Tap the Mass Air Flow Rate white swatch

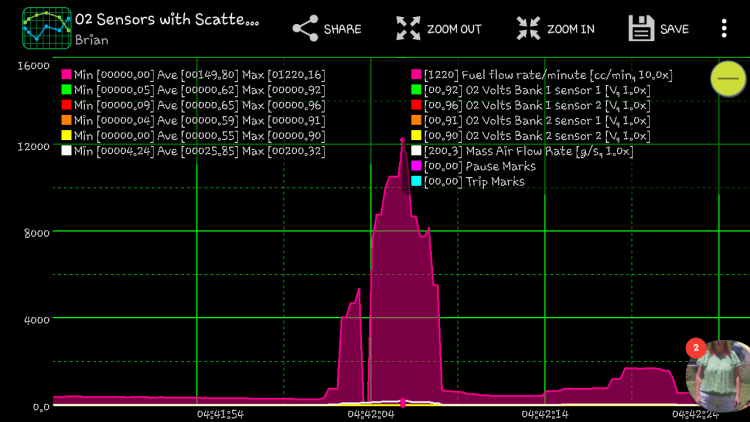tap(416, 151)
